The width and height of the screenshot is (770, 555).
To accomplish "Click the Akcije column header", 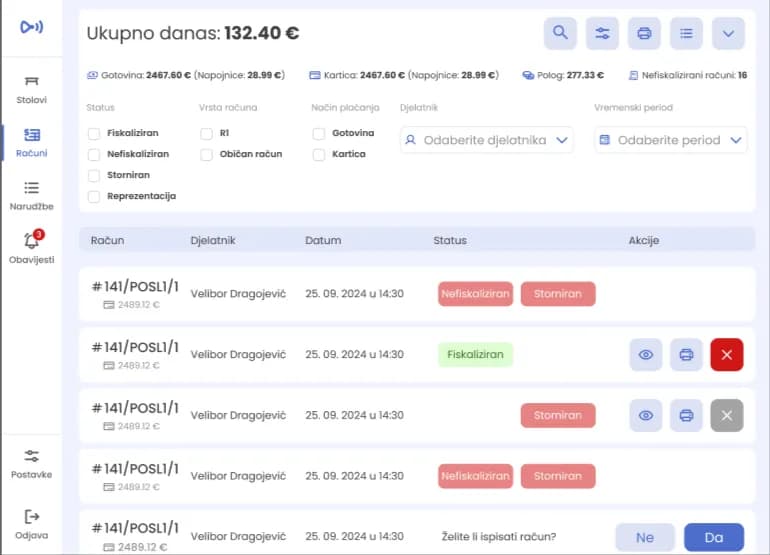I will [644, 240].
